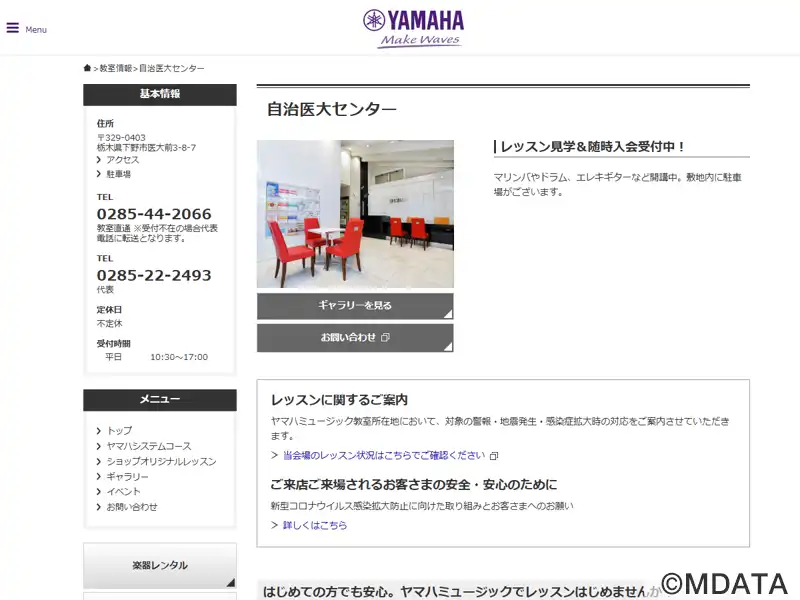Open the イベント menu item
The width and height of the screenshot is (800, 600).
pyautogui.click(x=123, y=491)
